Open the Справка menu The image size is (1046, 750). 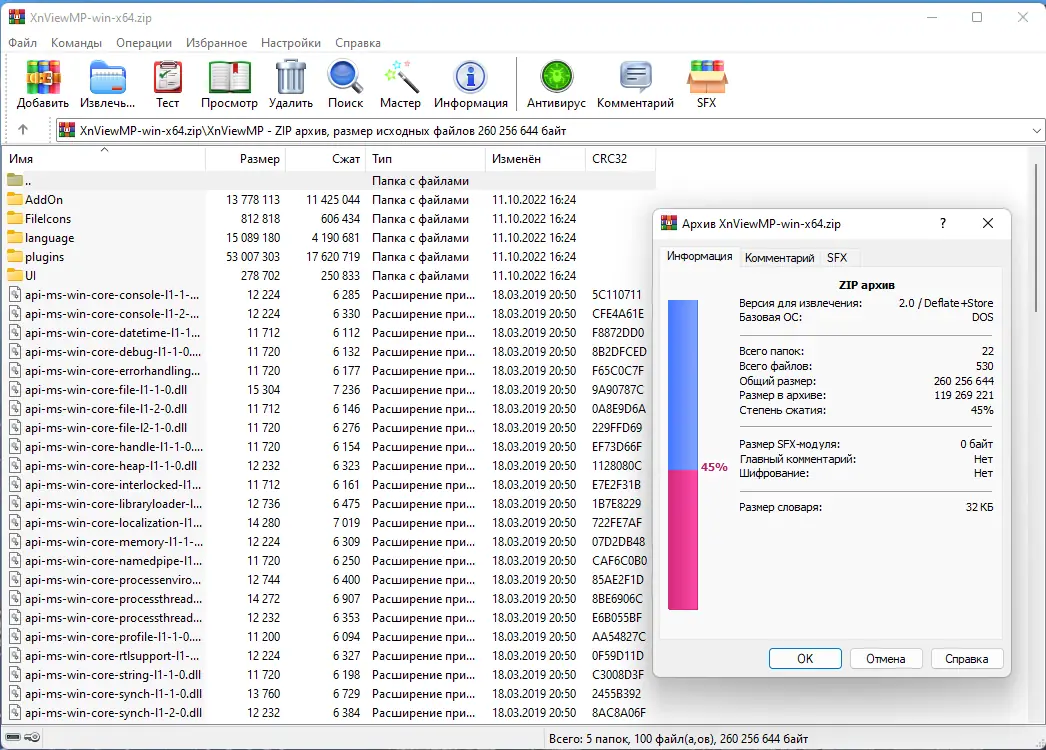[358, 43]
